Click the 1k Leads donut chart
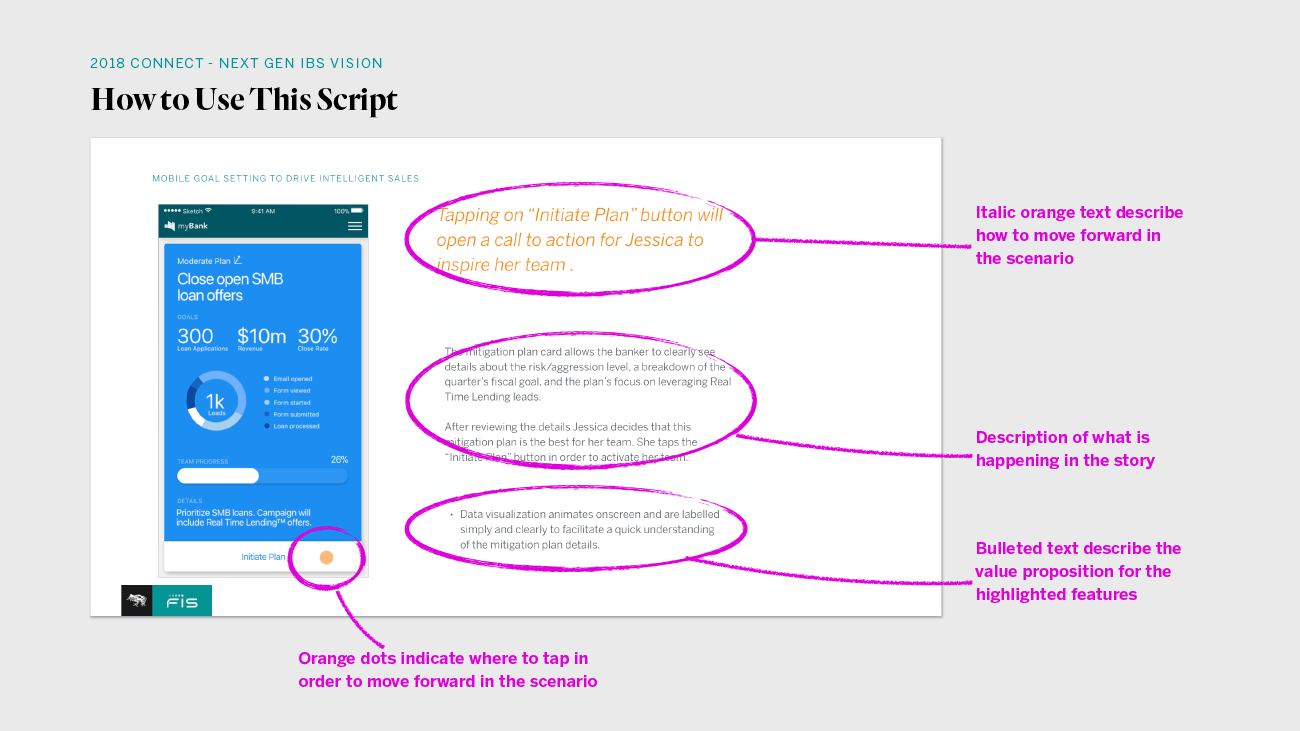Image resolution: width=1300 pixels, height=731 pixels. point(216,402)
